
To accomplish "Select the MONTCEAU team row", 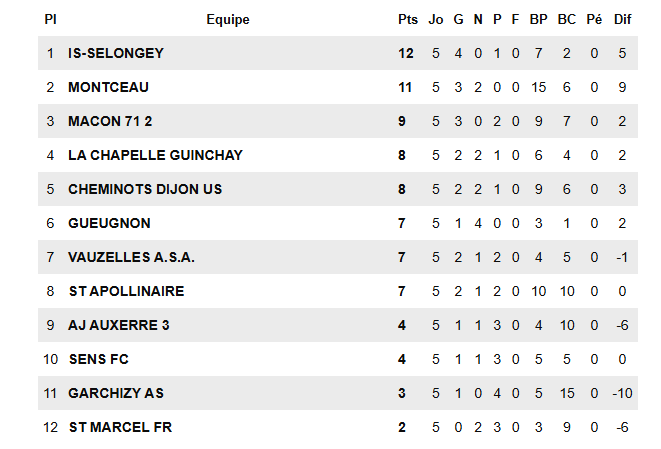I will (108, 87).
